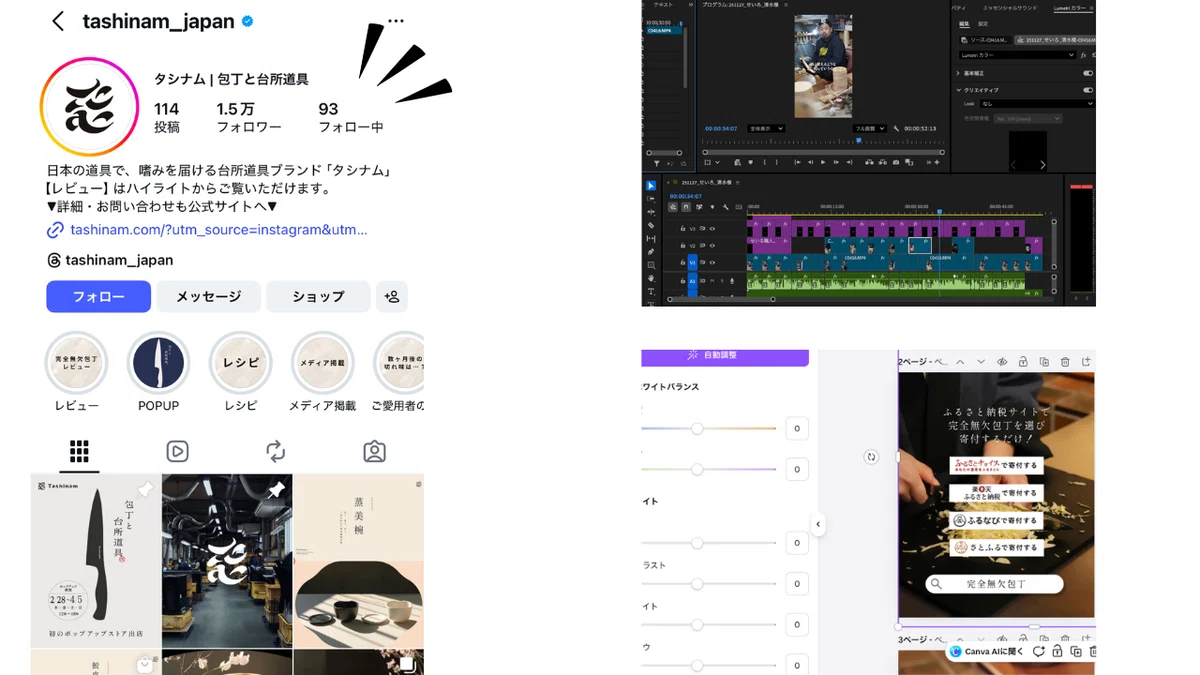Viewport: 1200px width, 675px height.
Task: Select the Track Select Forward tool in Premiere
Action: 651,199
